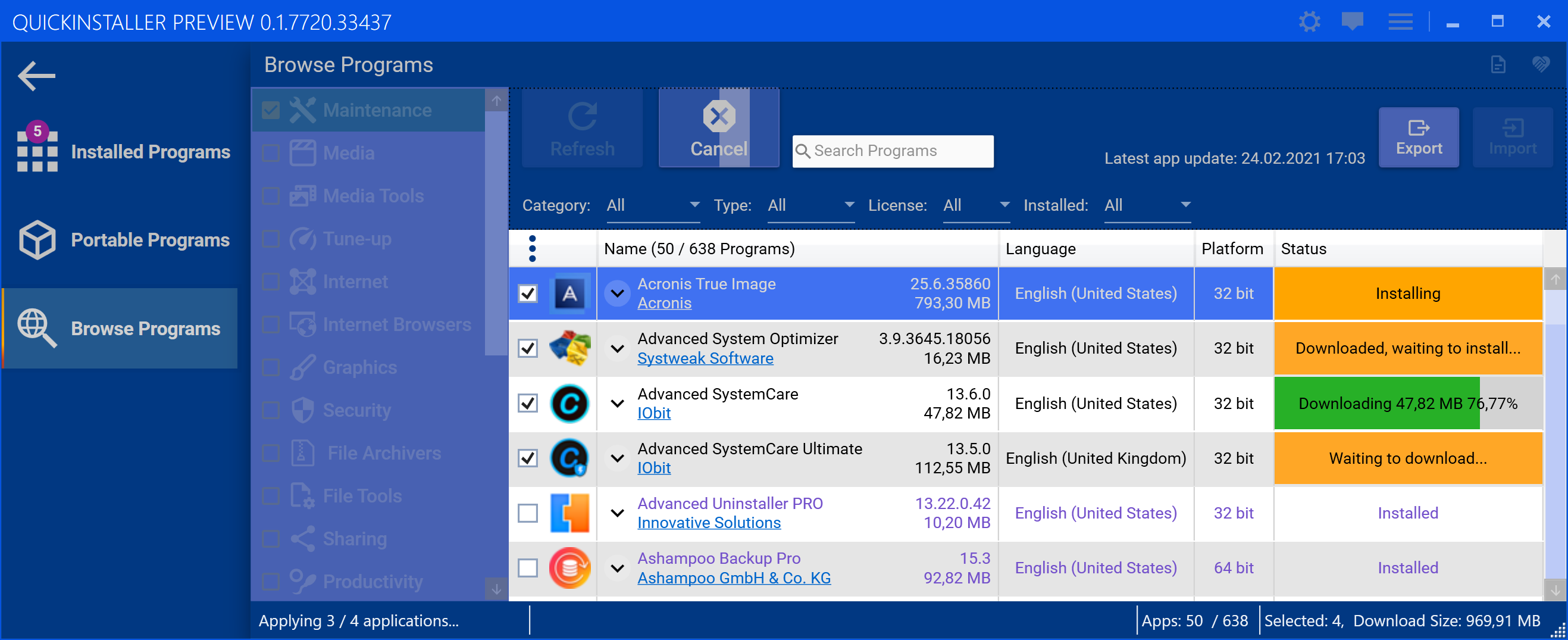This screenshot has width=1568, height=640.
Task: Click the Ashampoo Backup Pro app icon
Action: pyautogui.click(x=569, y=568)
